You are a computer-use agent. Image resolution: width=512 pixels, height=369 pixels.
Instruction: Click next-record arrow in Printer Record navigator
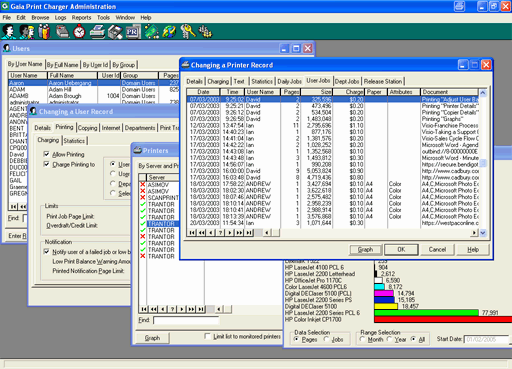230,233
